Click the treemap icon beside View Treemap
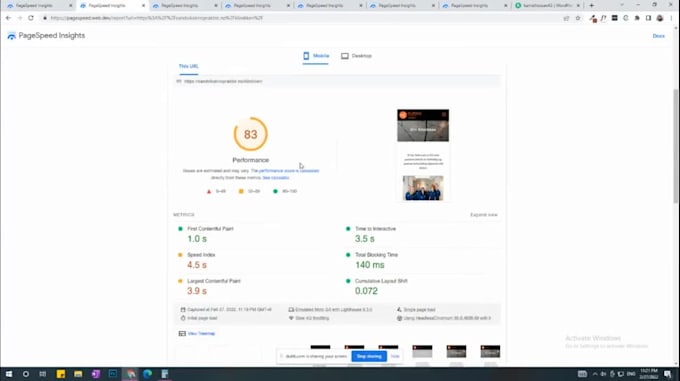This screenshot has width=680, height=381. (182, 333)
